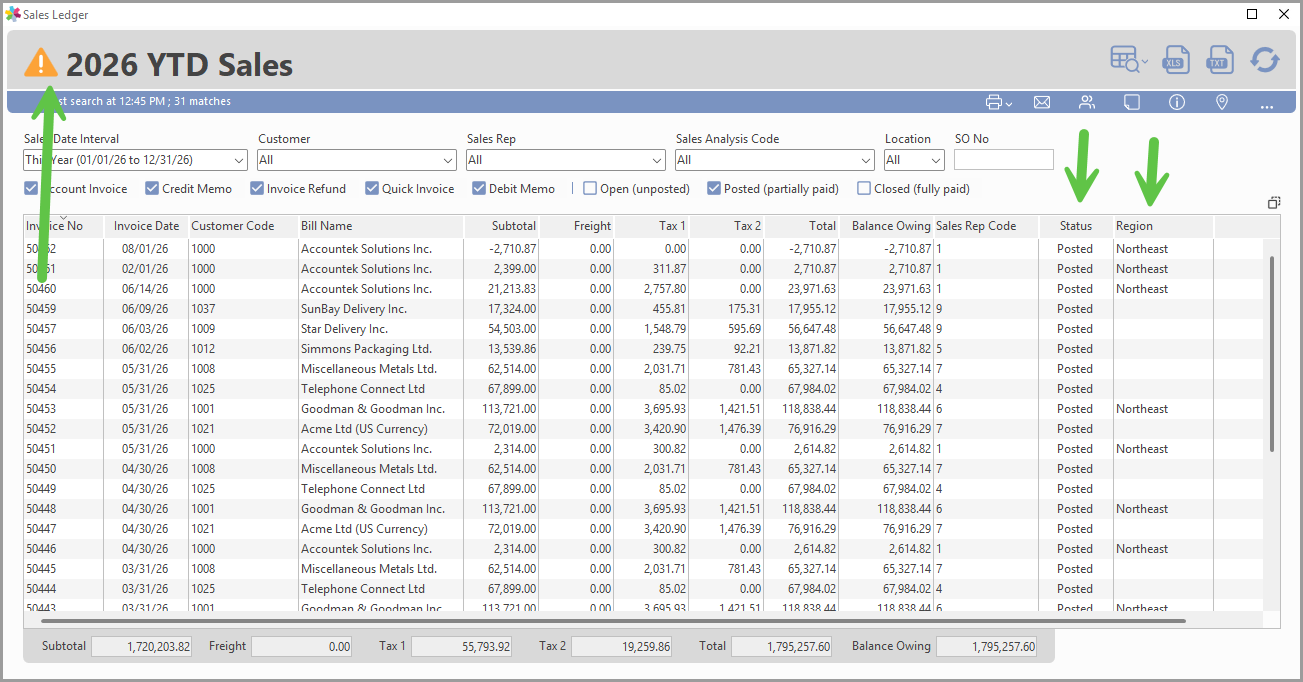This screenshot has height=682, width=1303.
Task: Click the information circle icon
Action: click(x=1177, y=102)
